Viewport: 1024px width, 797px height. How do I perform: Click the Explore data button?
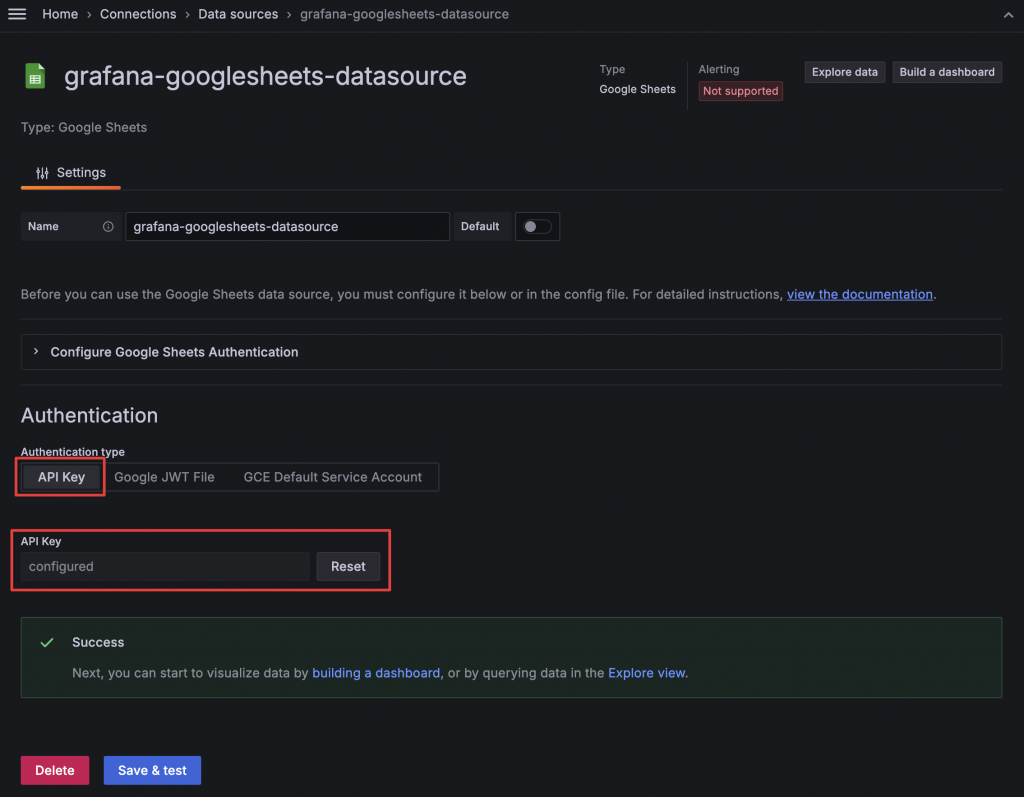click(844, 72)
